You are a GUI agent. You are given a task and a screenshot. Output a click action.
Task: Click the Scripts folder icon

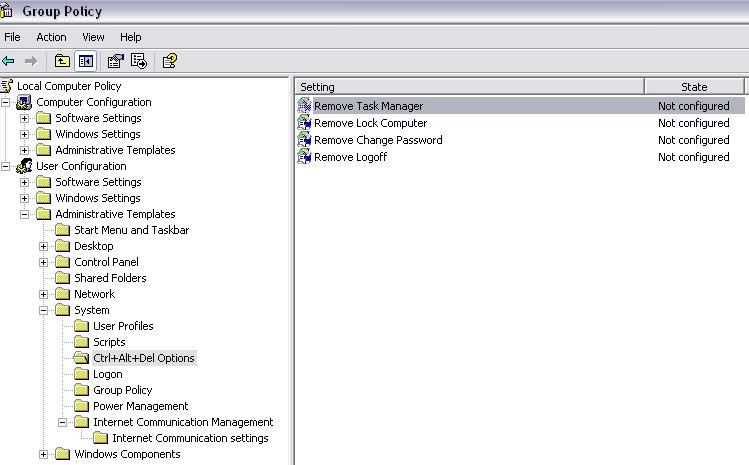tap(81, 342)
